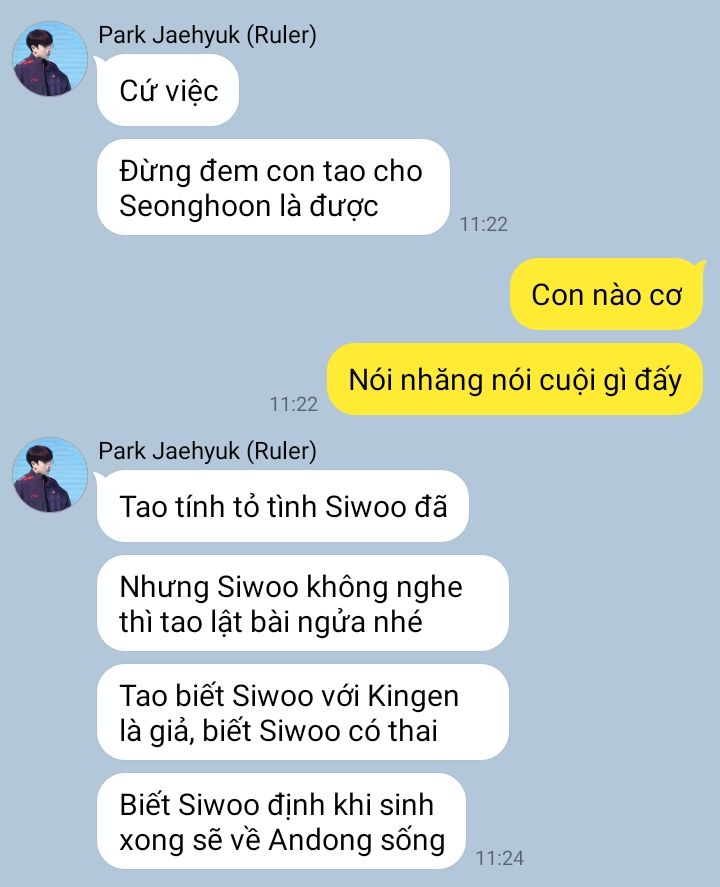The width and height of the screenshot is (720, 887).
Task: Tap the 11:22 timestamp beside the Seonghoon message
Action: coord(484,225)
